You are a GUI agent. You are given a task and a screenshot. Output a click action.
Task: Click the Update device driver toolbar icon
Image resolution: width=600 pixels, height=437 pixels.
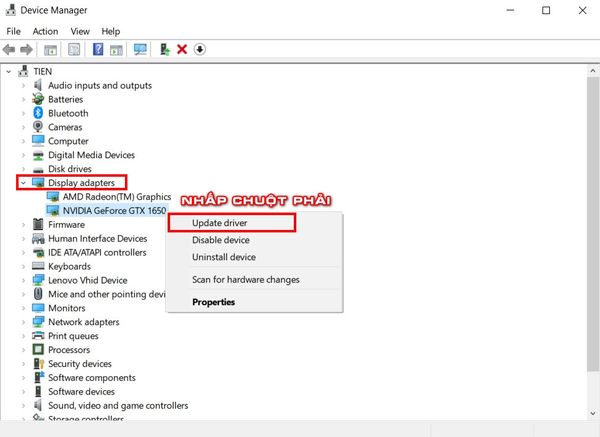(x=165, y=49)
